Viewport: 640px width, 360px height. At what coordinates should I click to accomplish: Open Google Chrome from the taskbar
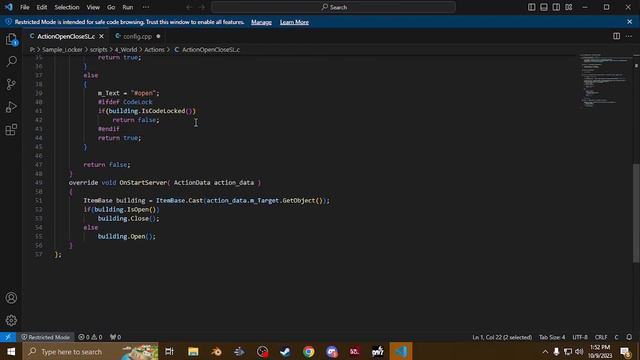point(309,351)
